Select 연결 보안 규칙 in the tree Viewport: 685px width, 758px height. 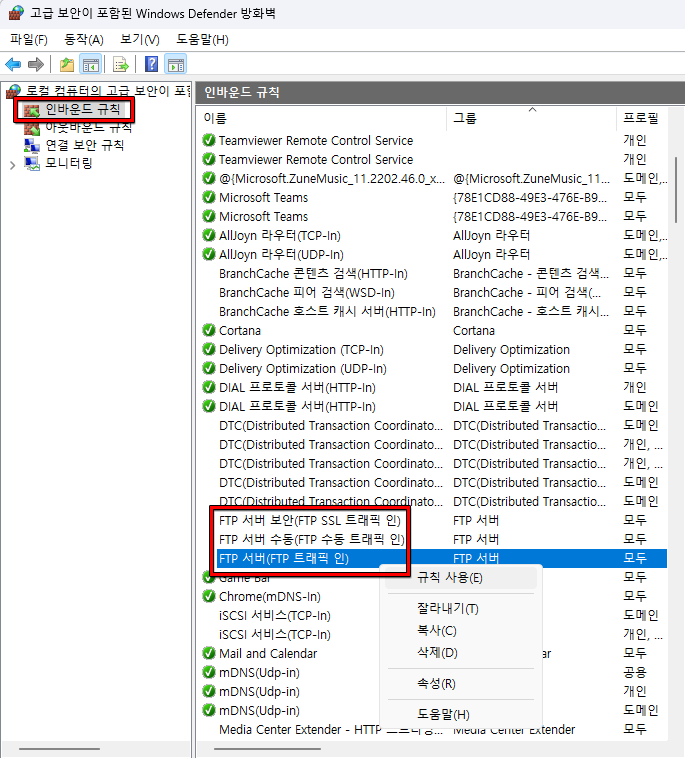85,145
